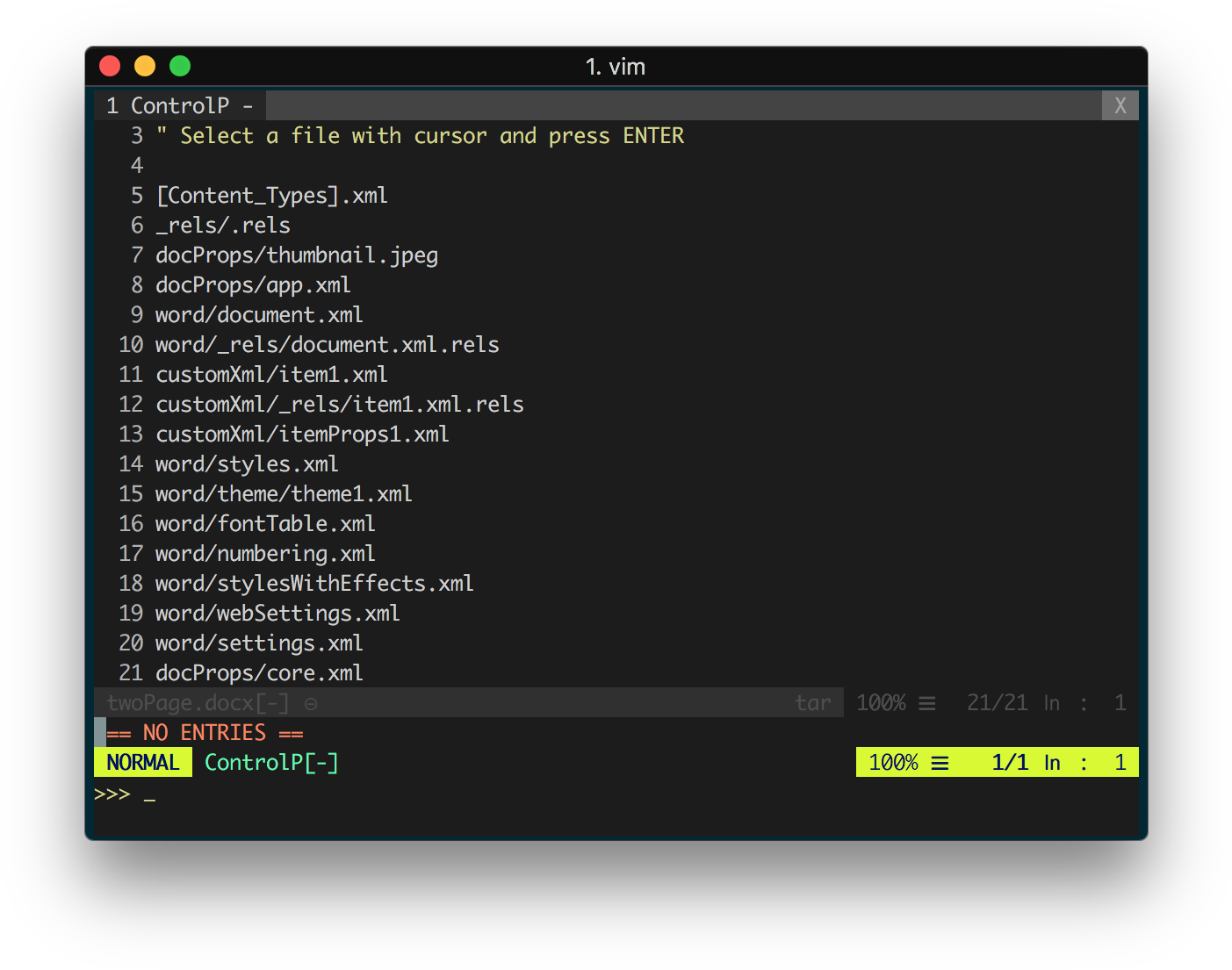Select customXml/itemProps1.xml entry
The width and height of the screenshot is (1232, 970).
click(302, 435)
